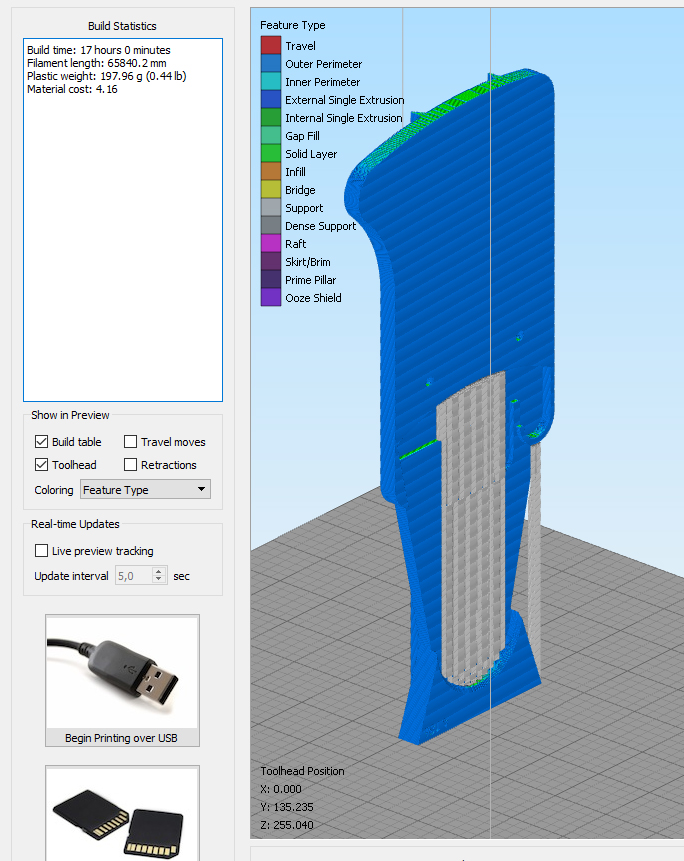Decrease update interval with the down arrow
Viewport: 684px width, 861px height.
pyautogui.click(x=159, y=580)
